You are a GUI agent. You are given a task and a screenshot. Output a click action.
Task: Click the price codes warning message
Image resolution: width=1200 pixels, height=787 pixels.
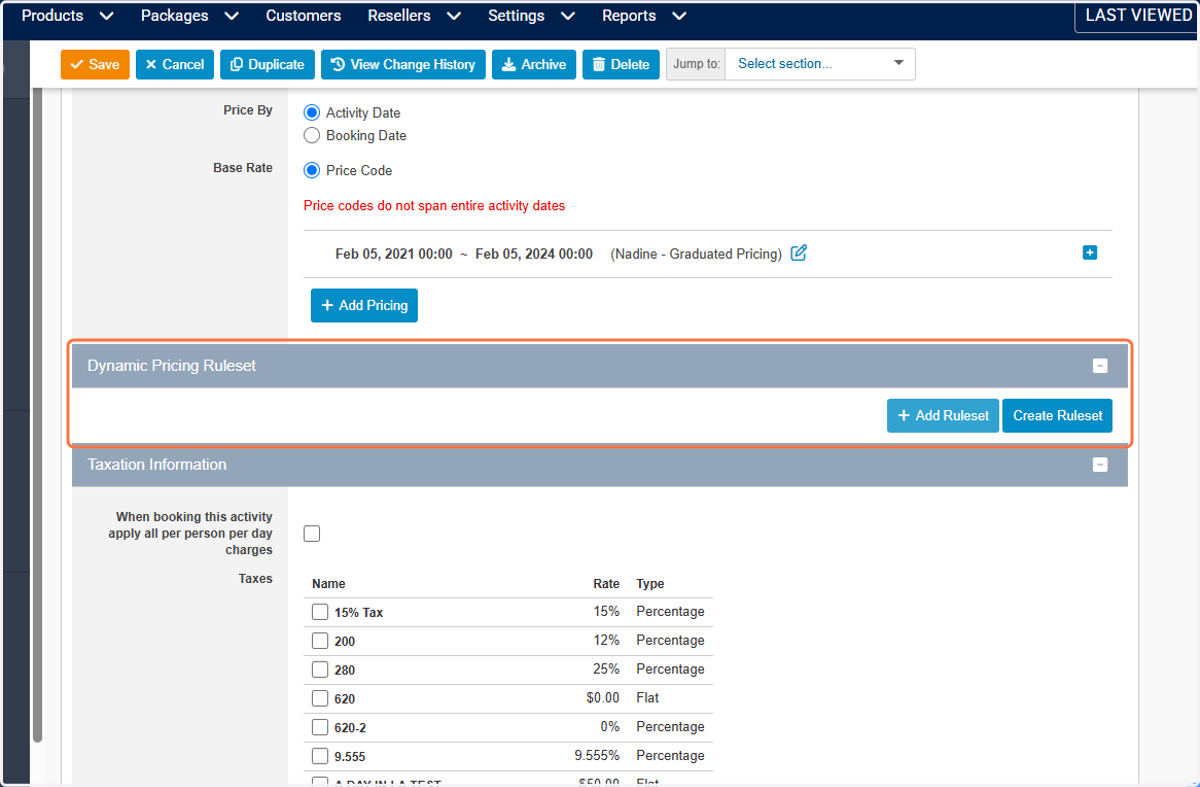434,206
